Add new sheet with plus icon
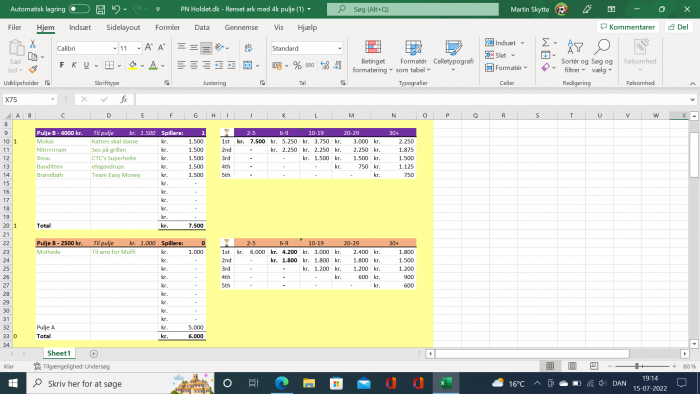Screen dimensions: 700x394 pos(93,353)
